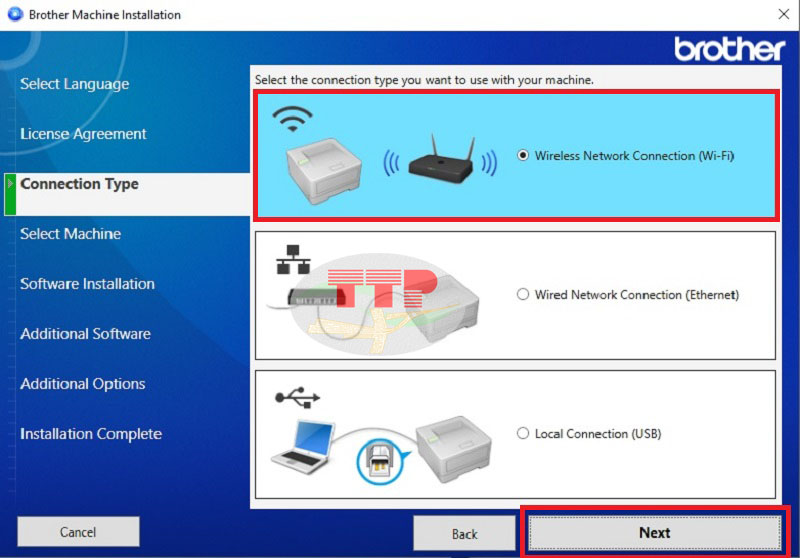Click the USB symbol icon

(297, 397)
